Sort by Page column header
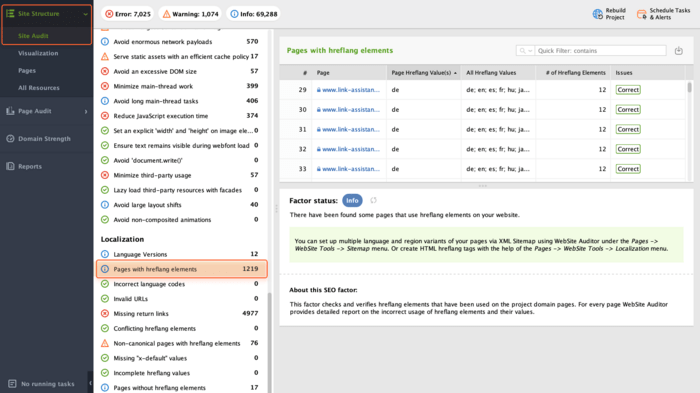Image resolution: width=700 pixels, height=393 pixels. click(x=349, y=72)
